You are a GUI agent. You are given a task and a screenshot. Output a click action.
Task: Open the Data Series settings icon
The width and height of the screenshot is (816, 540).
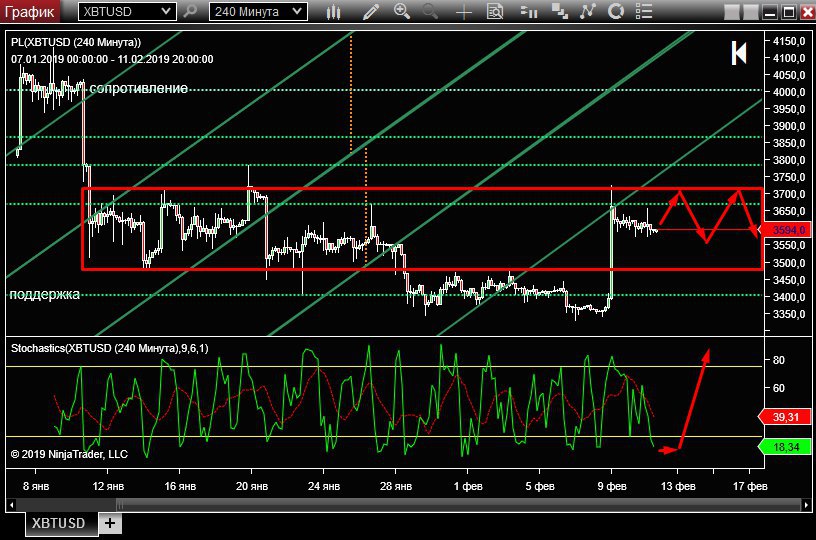pos(559,11)
